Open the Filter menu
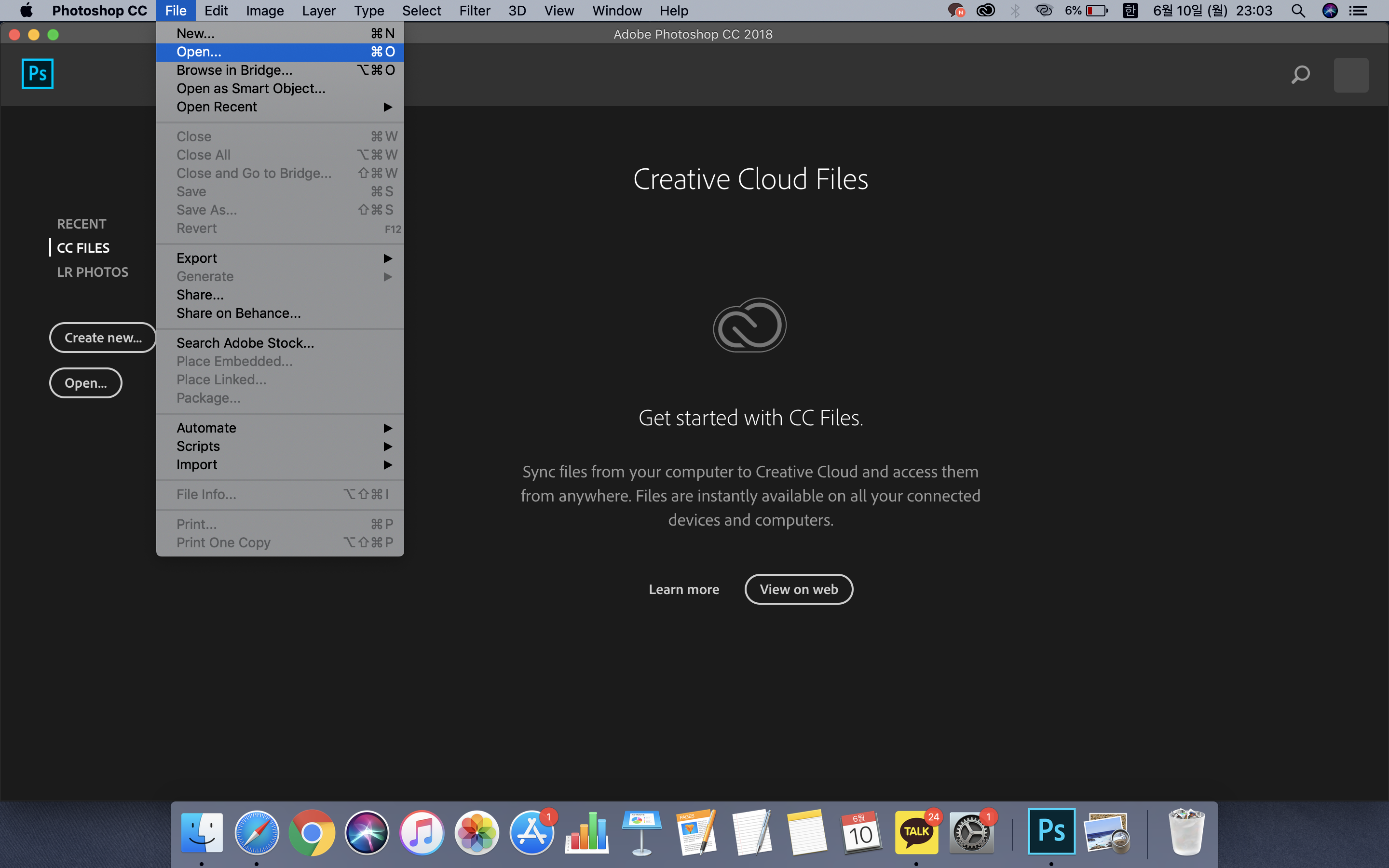The width and height of the screenshot is (1389, 868). pos(475,10)
